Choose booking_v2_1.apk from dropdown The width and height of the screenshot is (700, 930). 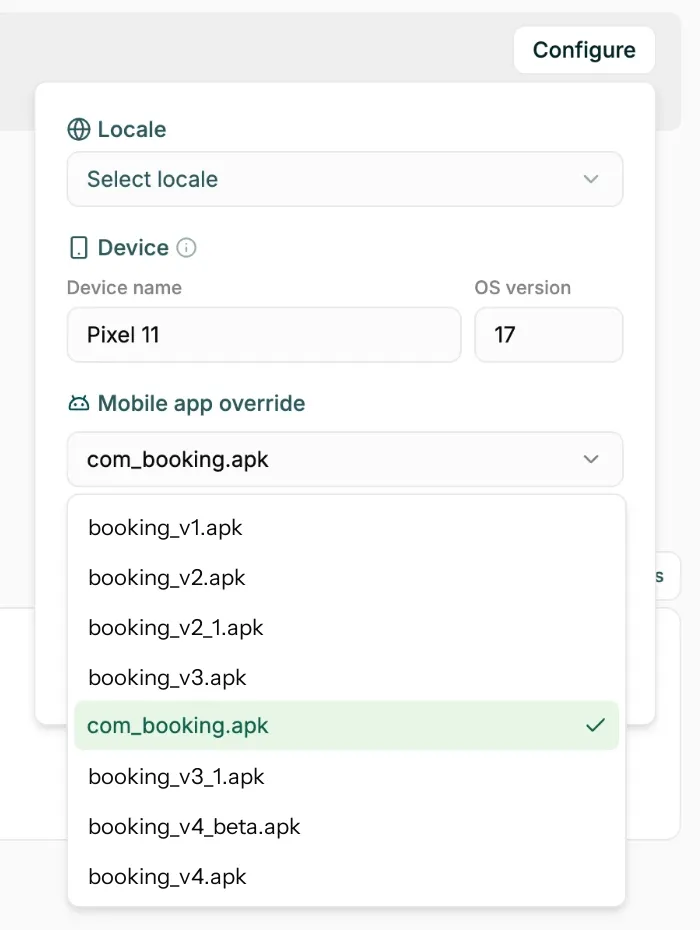[346, 627]
